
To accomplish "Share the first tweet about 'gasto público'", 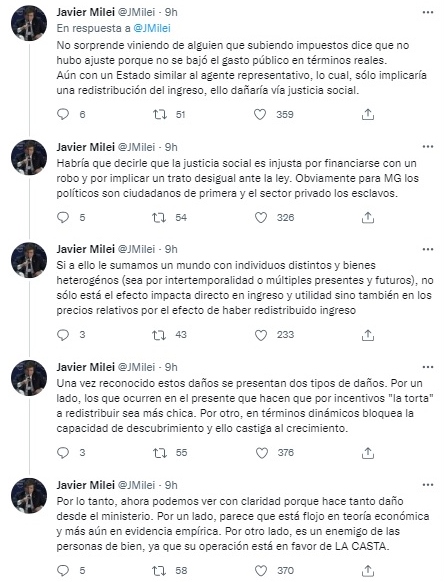I will 367,115.
